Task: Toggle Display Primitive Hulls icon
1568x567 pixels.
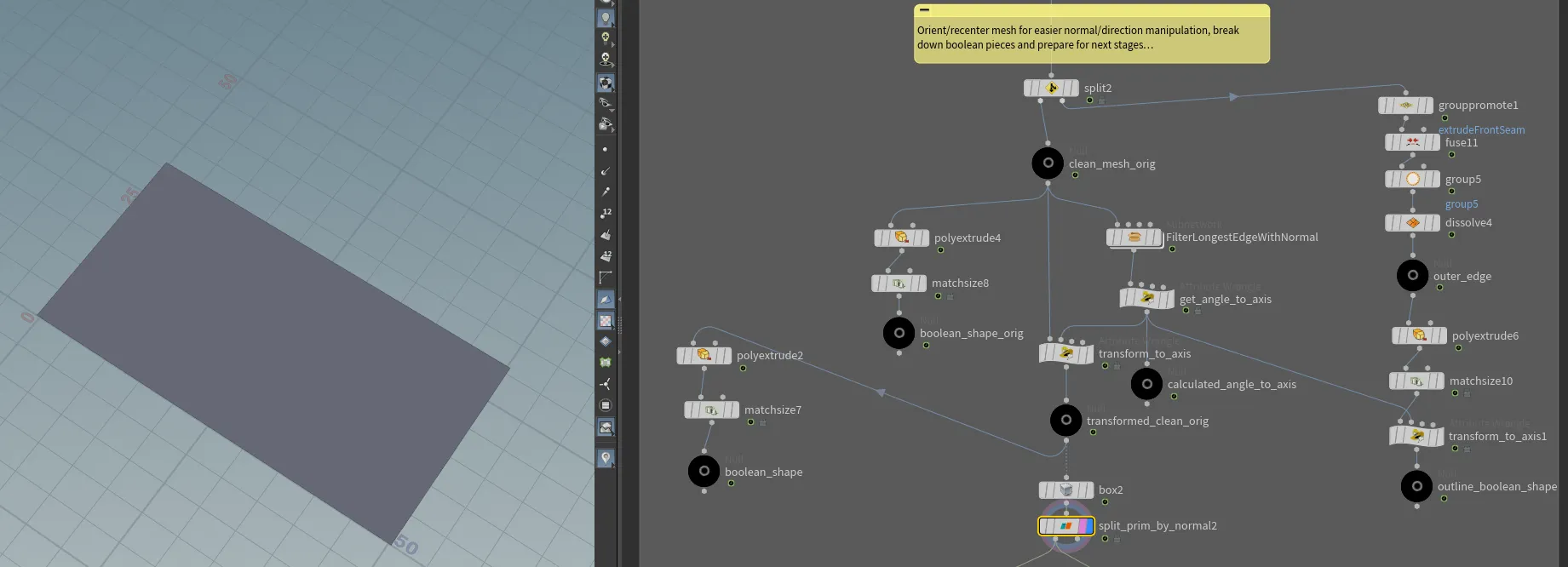Action: click(x=606, y=278)
